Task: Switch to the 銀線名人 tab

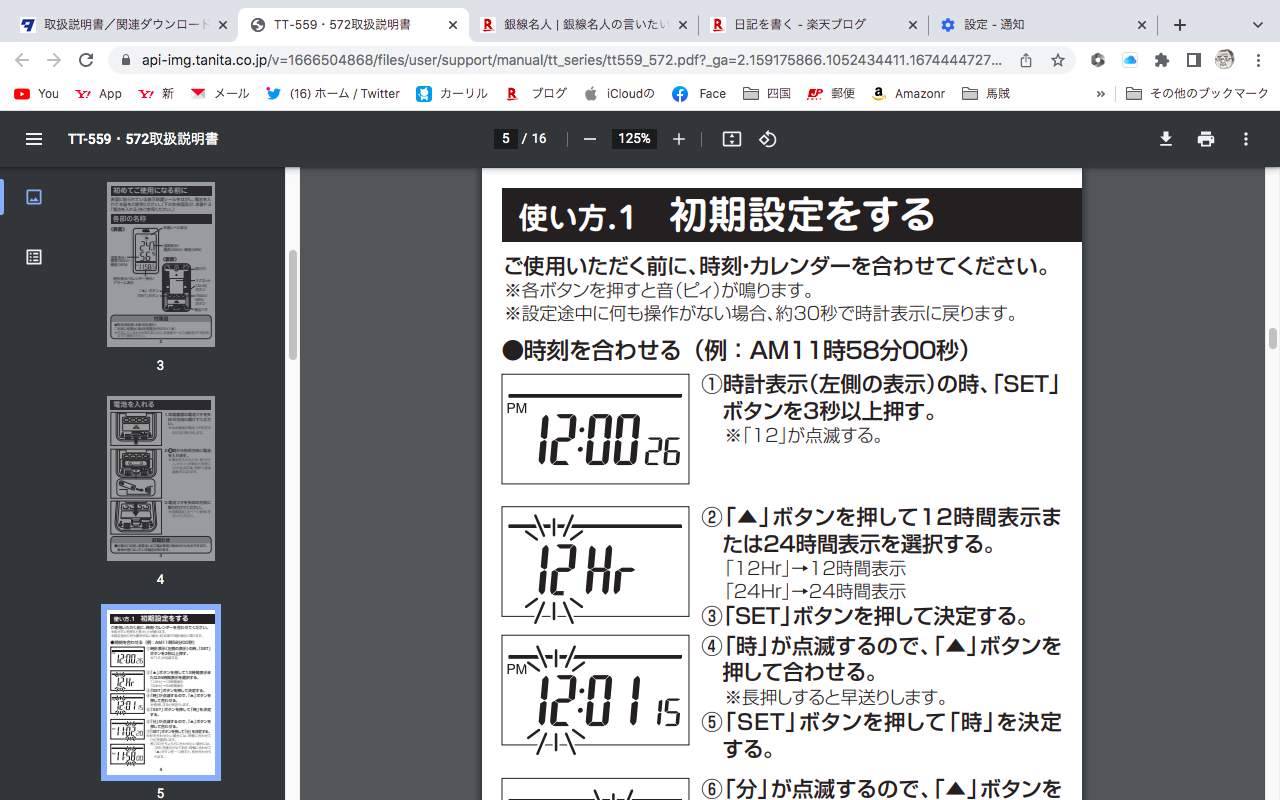Action: [x=582, y=25]
